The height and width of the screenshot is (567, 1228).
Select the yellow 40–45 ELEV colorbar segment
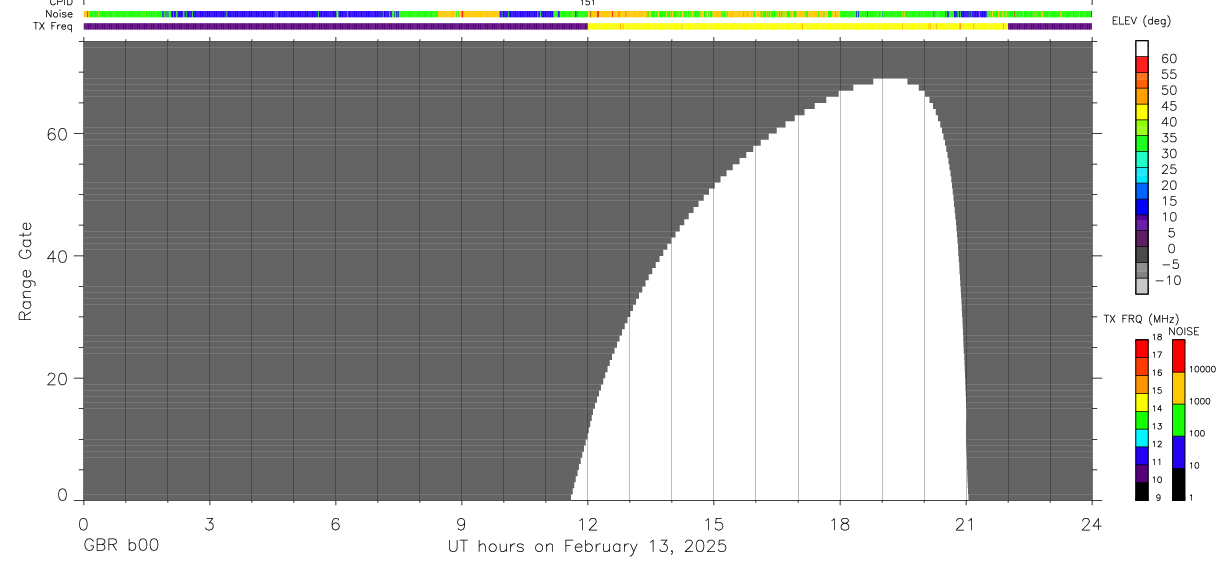pyautogui.click(x=1142, y=112)
